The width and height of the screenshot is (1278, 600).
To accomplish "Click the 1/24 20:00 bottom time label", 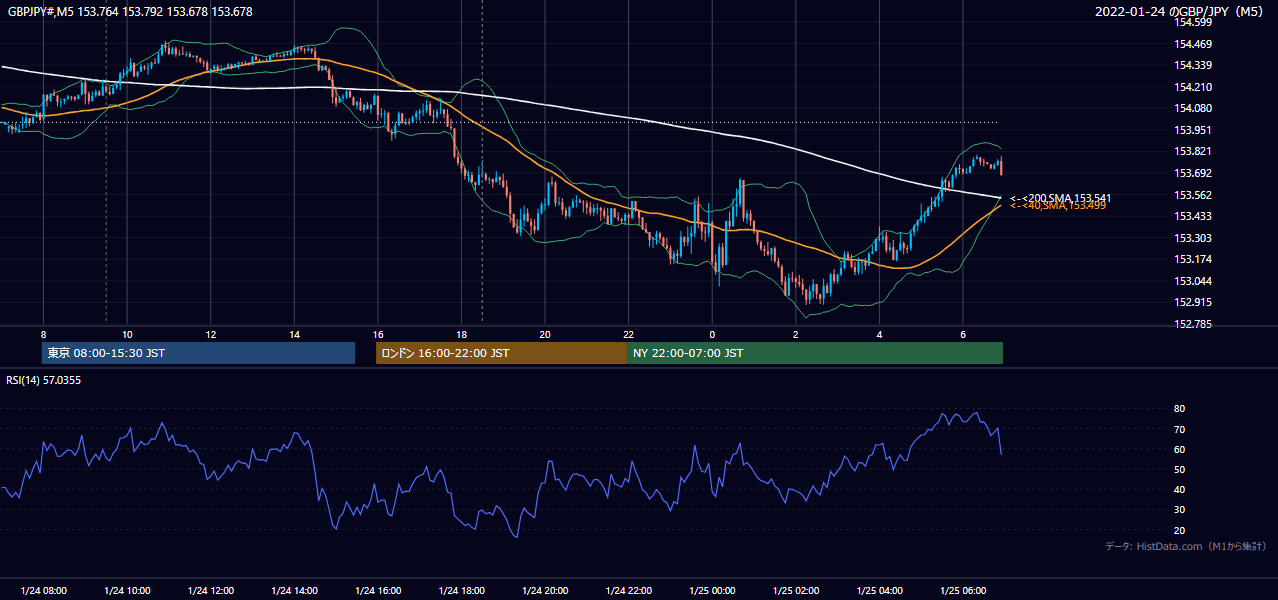I will (x=545, y=591).
